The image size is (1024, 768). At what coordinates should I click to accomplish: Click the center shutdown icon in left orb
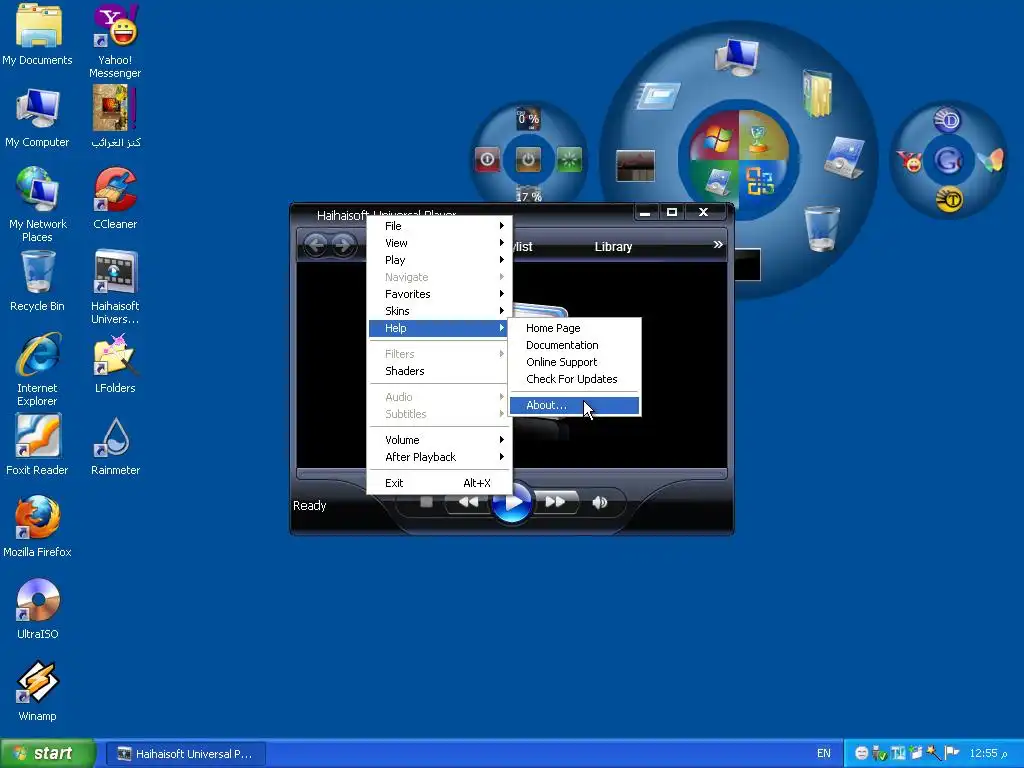tap(528, 159)
